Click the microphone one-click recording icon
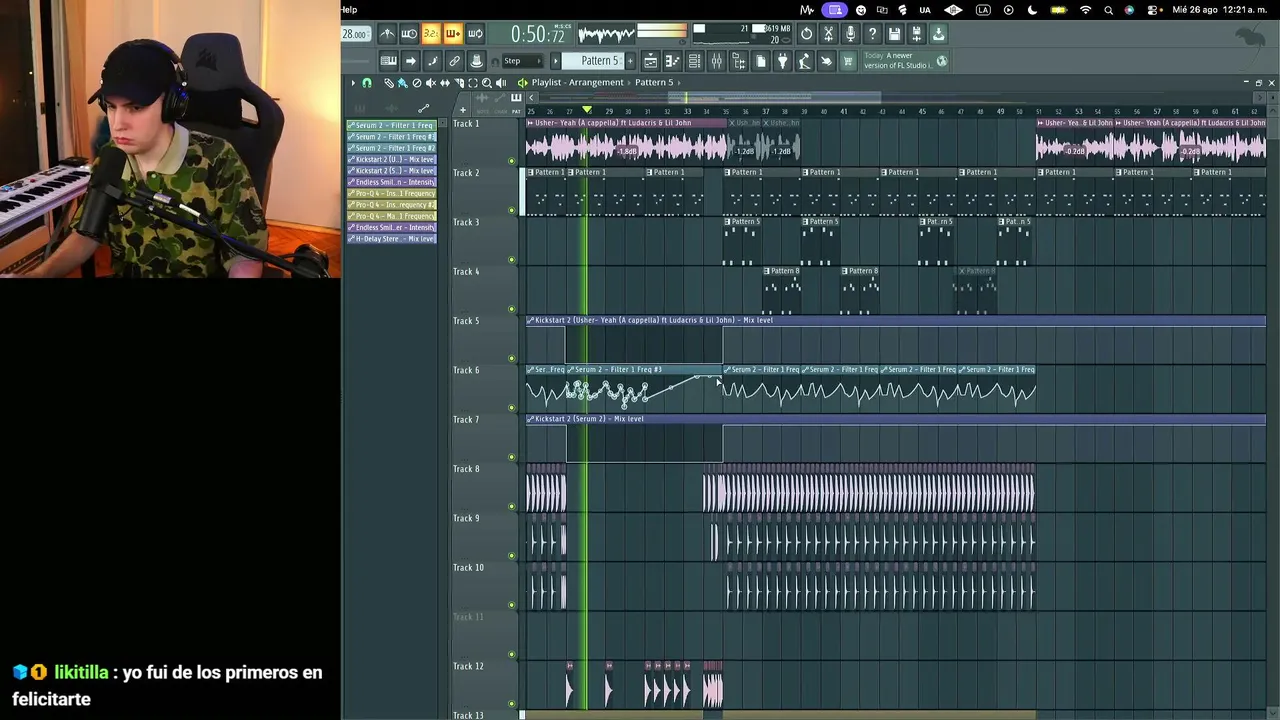Image resolution: width=1280 pixels, height=720 pixels. [x=850, y=34]
